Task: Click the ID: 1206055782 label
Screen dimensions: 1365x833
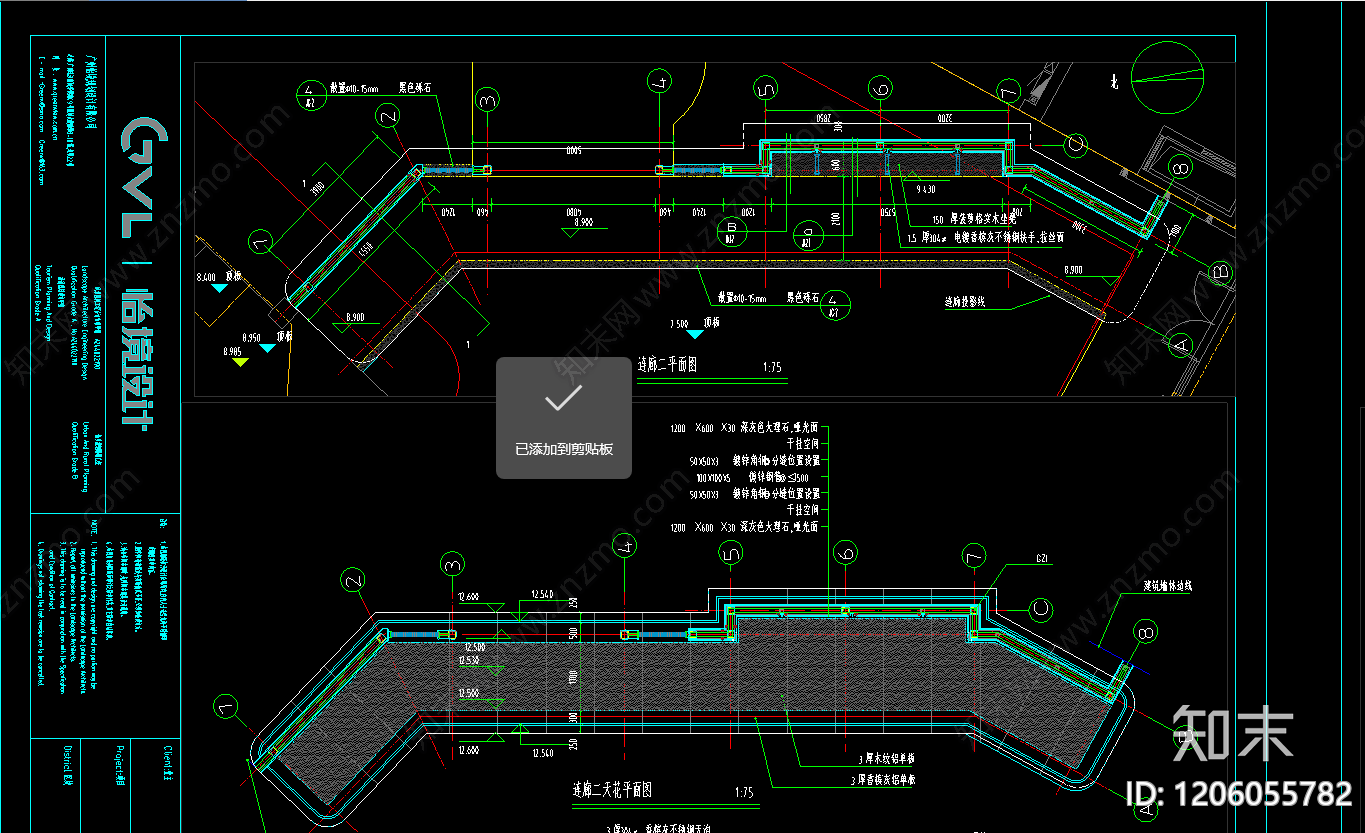Action: pyautogui.click(x=1240, y=794)
